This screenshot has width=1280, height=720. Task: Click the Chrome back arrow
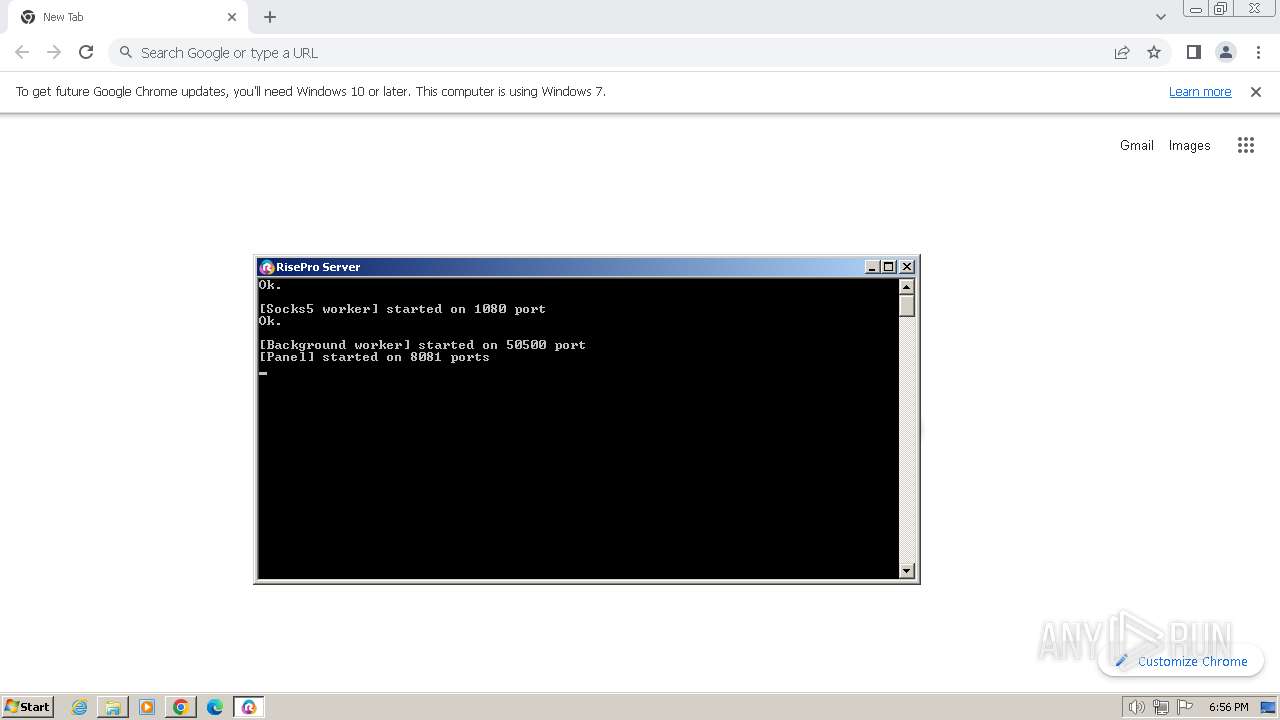(x=22, y=52)
